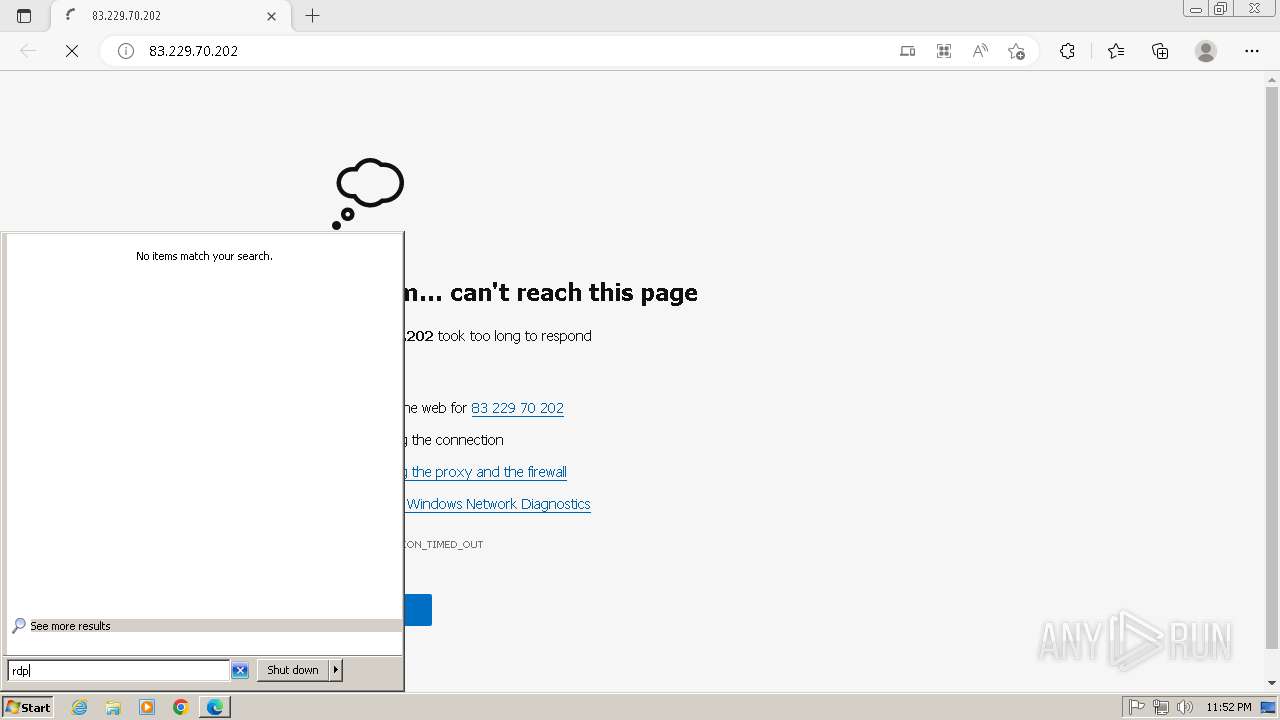Launch Google Chrome from taskbar

[x=181, y=707]
